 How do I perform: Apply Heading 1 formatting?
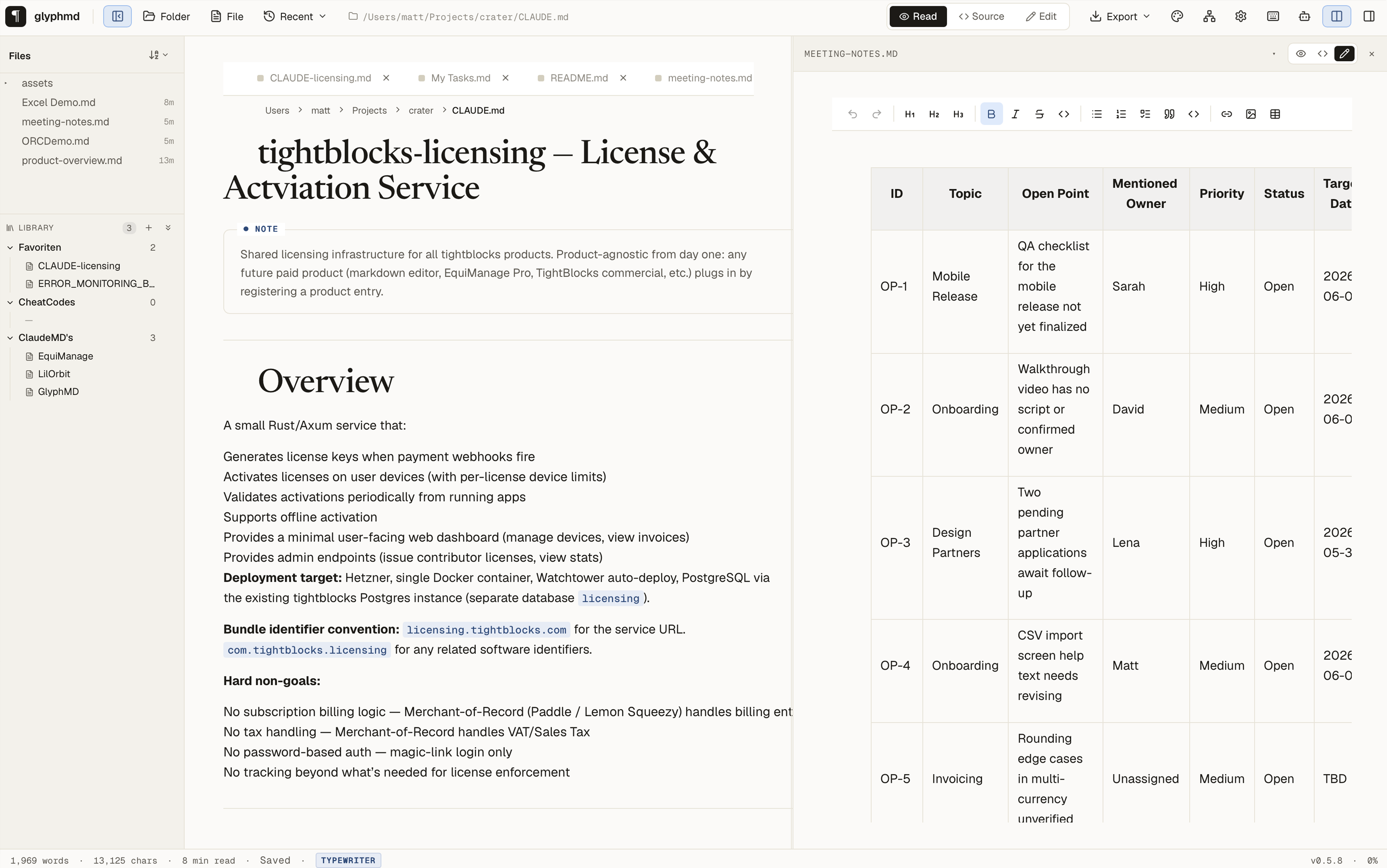(x=910, y=114)
